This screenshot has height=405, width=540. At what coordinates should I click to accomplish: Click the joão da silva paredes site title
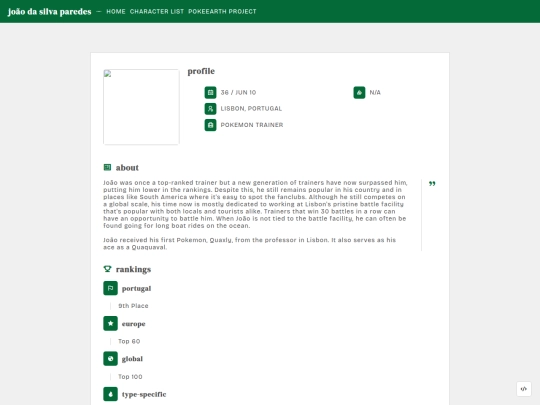point(49,12)
